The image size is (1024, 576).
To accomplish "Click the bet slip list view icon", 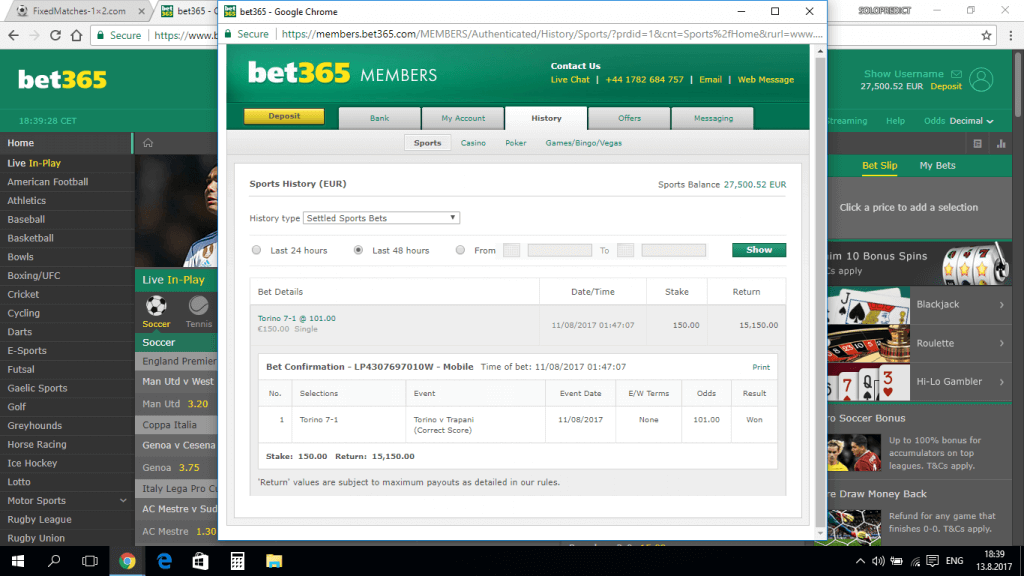I will tap(978, 144).
